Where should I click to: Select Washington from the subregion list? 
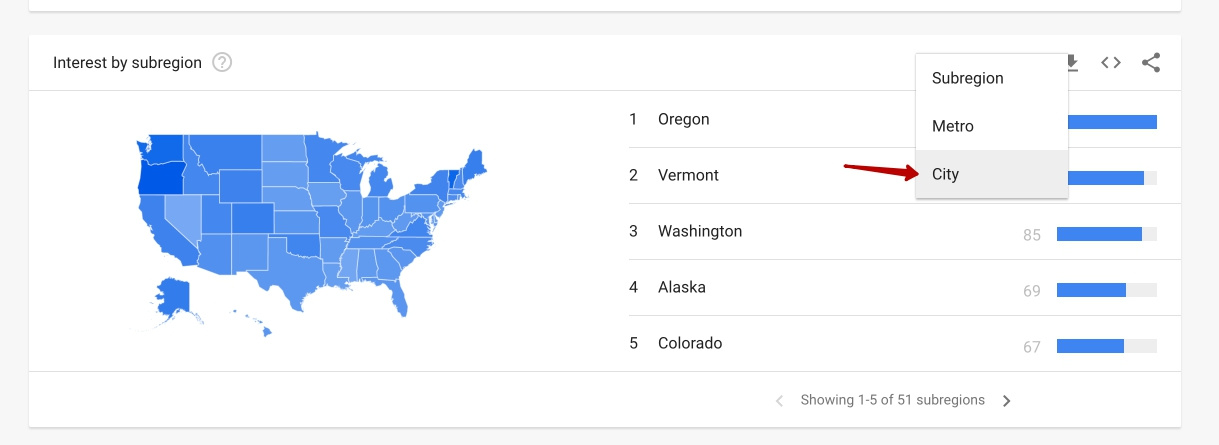700,231
